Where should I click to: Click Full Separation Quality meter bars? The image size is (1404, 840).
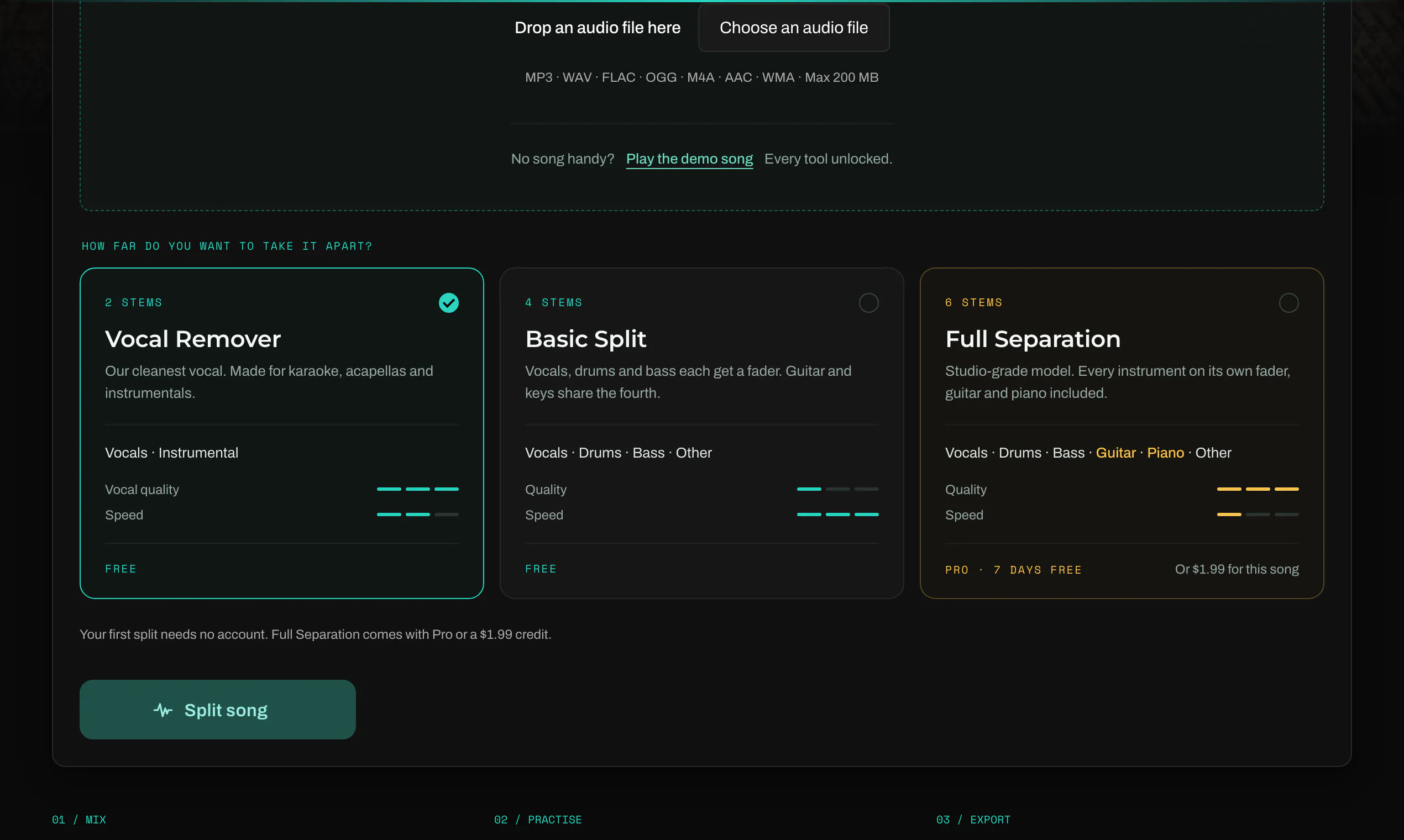(x=1258, y=489)
